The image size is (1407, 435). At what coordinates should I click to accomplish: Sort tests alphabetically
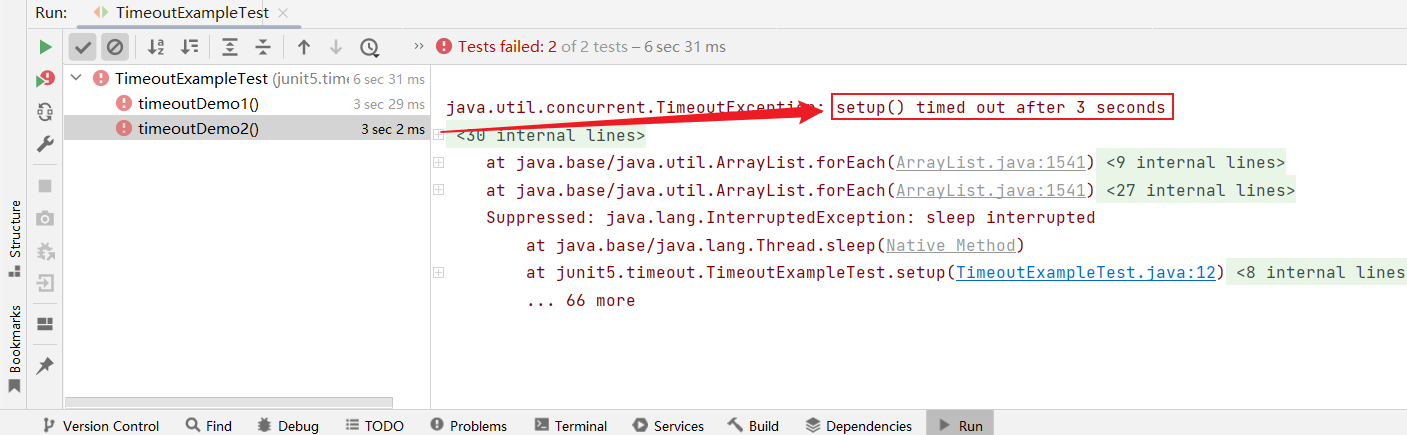pyautogui.click(x=155, y=47)
